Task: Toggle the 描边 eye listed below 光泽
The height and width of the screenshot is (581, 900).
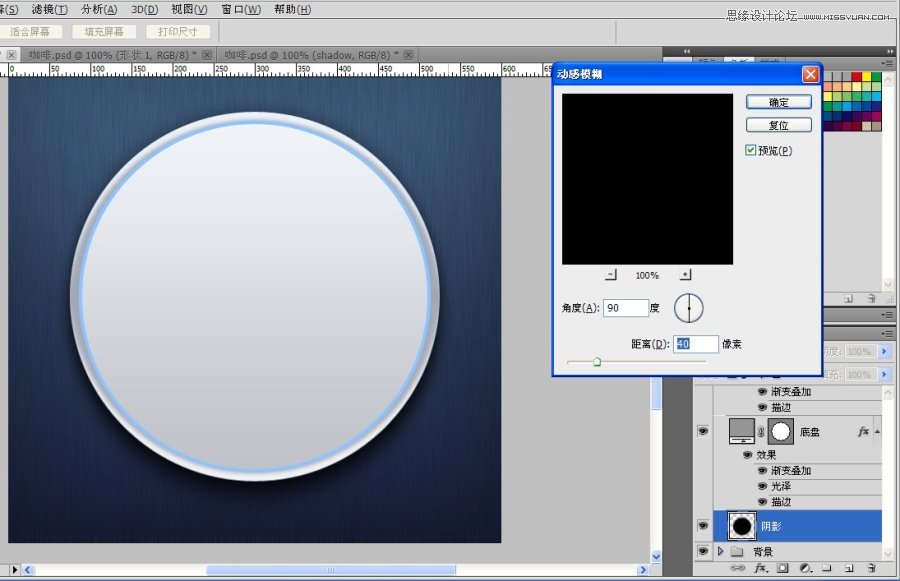Action: [x=762, y=502]
